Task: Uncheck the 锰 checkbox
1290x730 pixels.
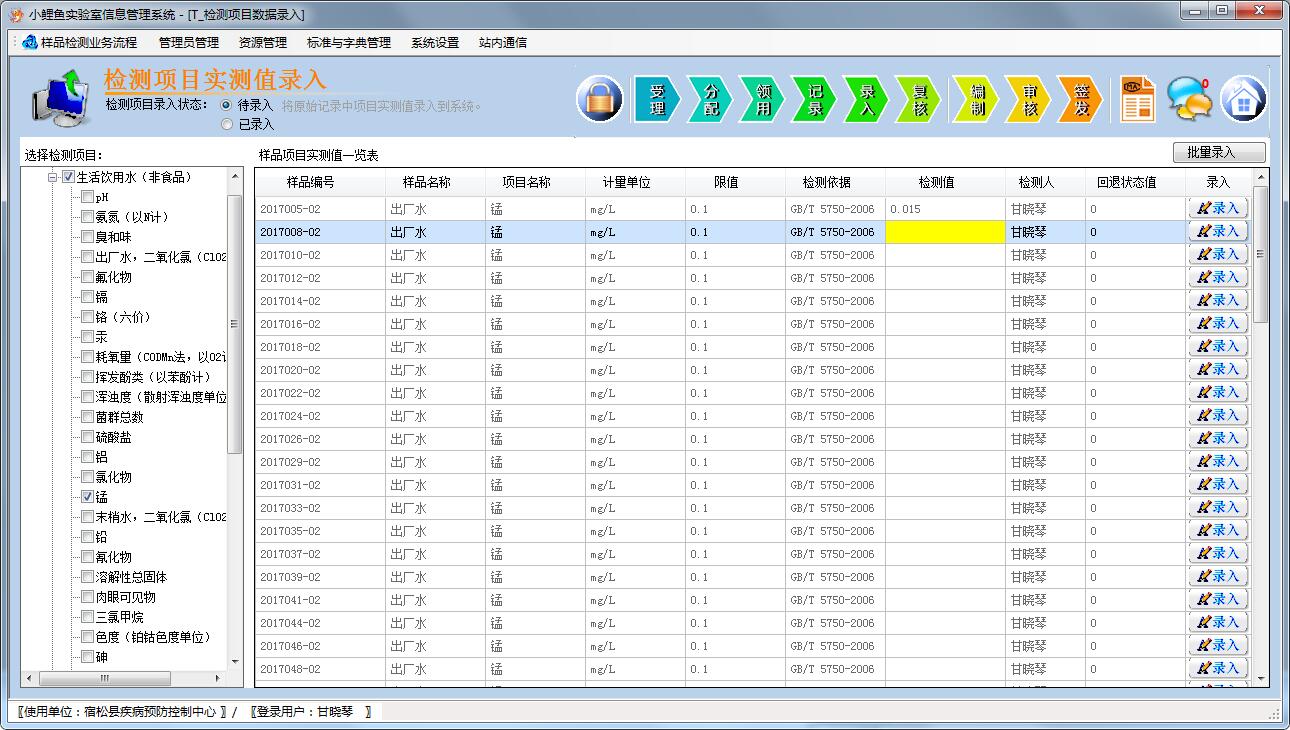Action: coord(88,497)
